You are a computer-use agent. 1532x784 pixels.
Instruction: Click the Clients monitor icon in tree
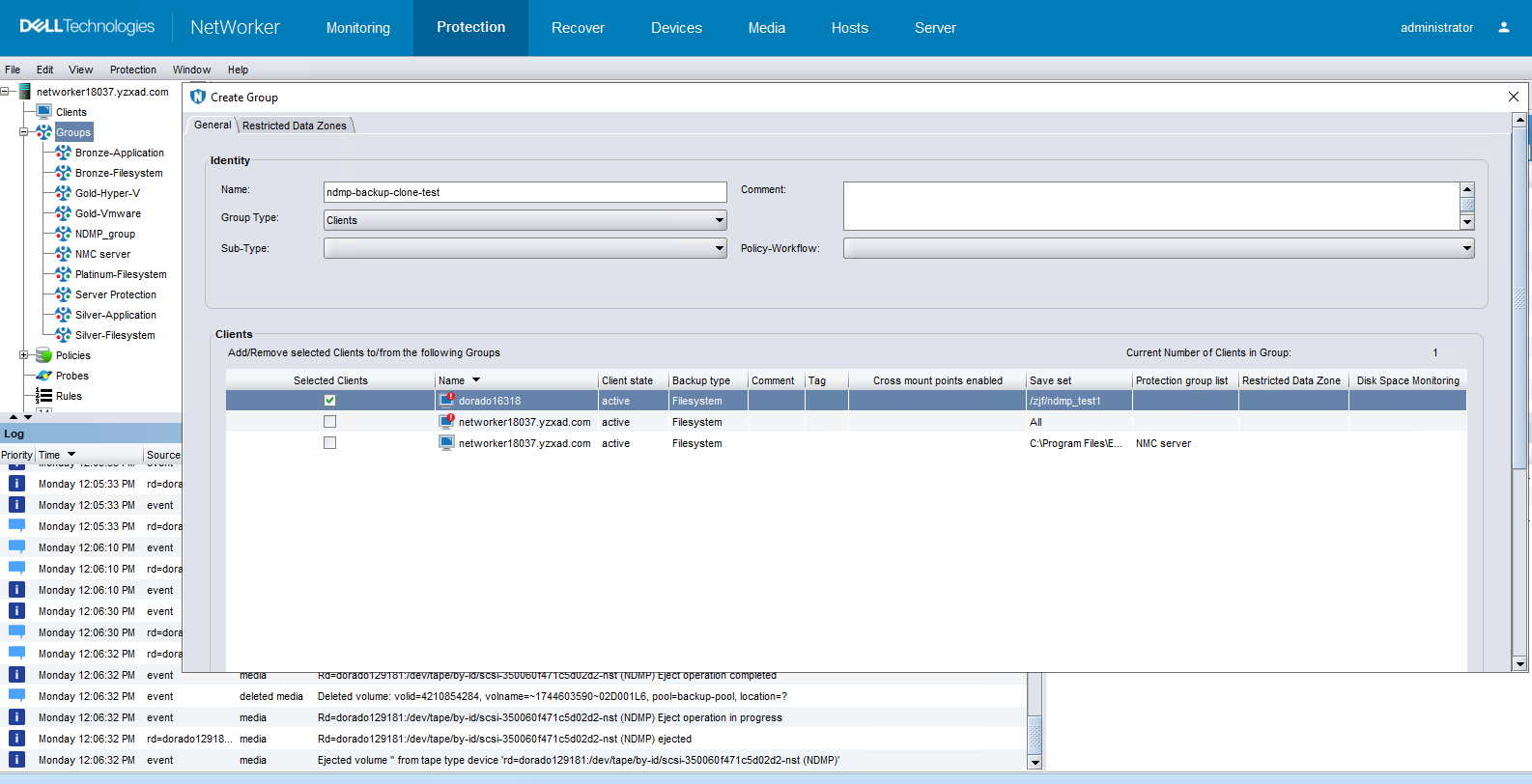coord(44,112)
